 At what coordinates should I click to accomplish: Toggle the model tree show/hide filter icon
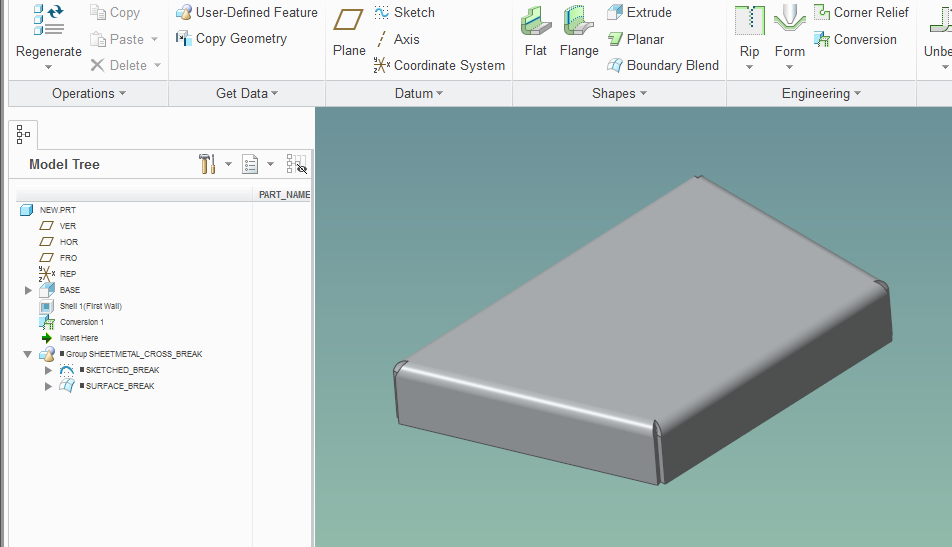(296, 165)
